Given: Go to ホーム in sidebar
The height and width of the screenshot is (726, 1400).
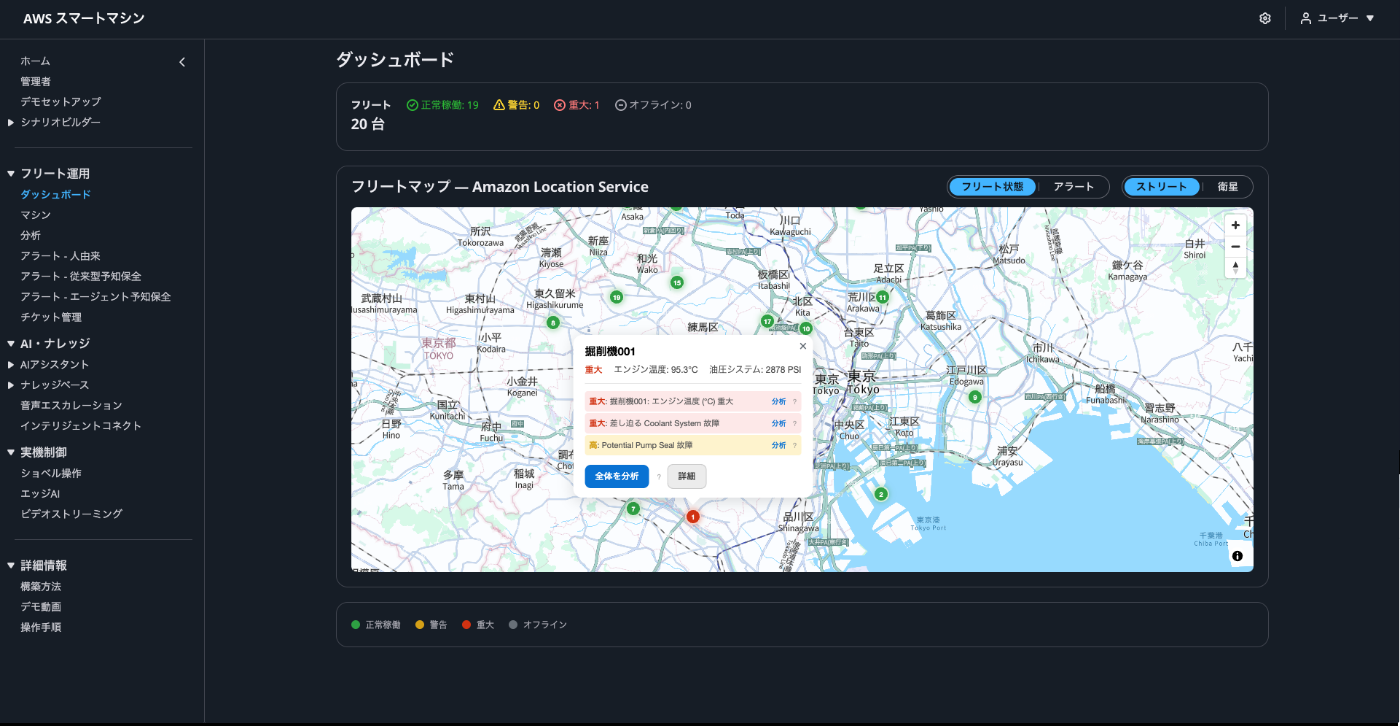Looking at the screenshot, I should (35, 61).
